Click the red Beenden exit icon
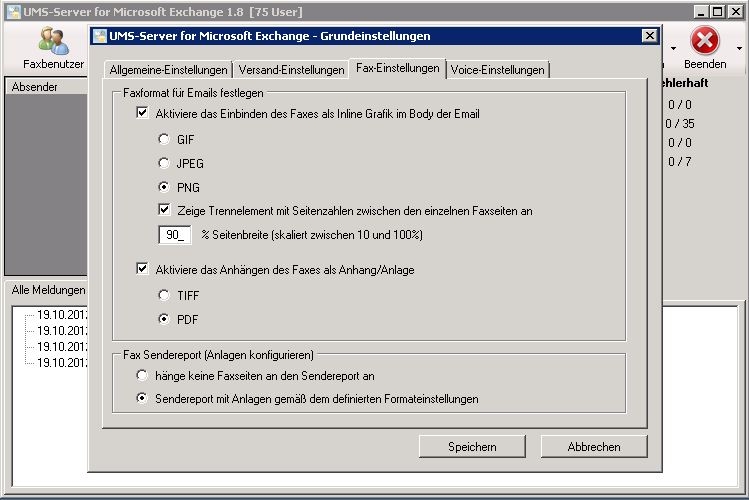 click(705, 41)
